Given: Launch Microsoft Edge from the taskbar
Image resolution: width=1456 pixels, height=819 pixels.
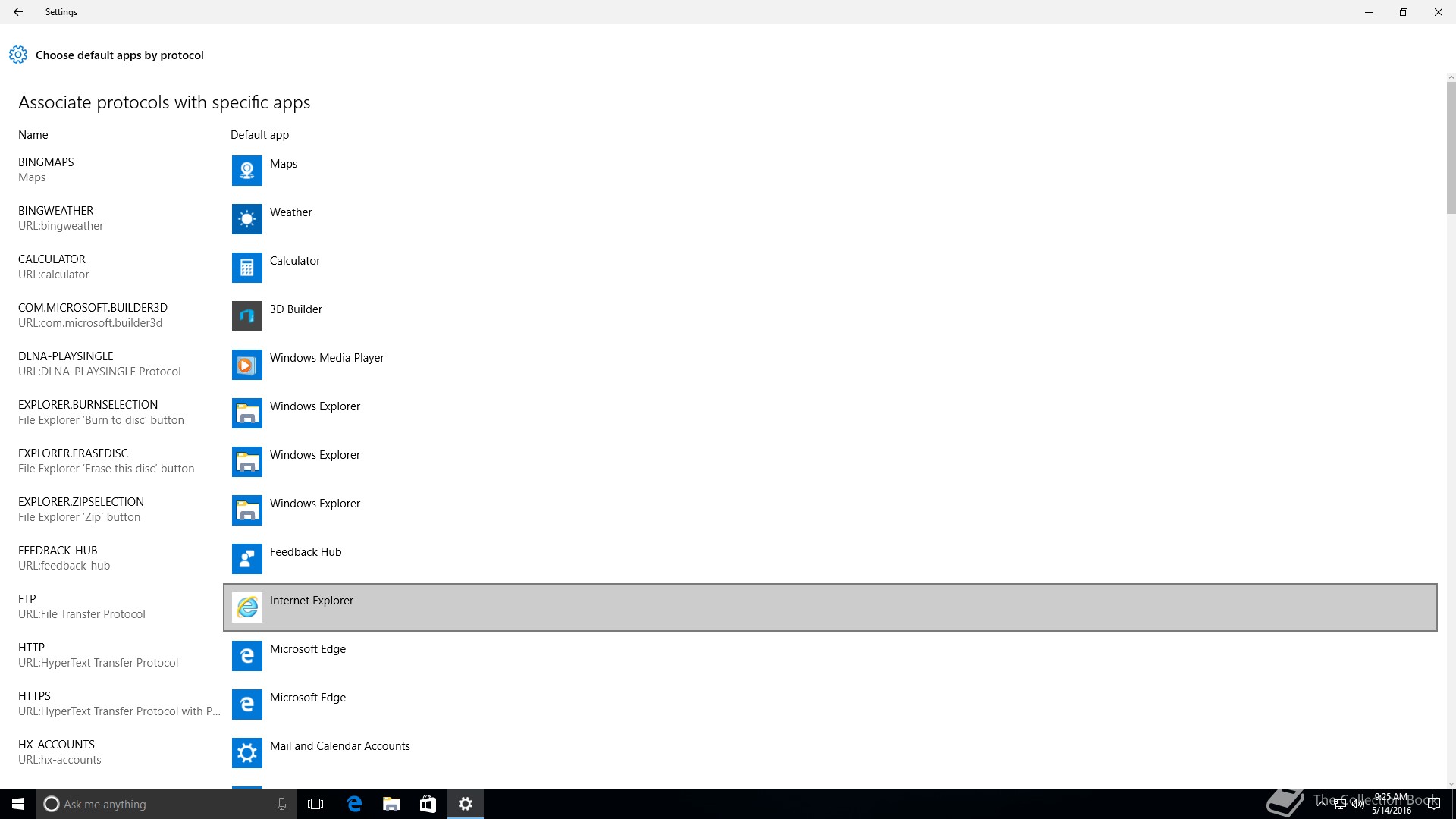Looking at the screenshot, I should (x=354, y=804).
